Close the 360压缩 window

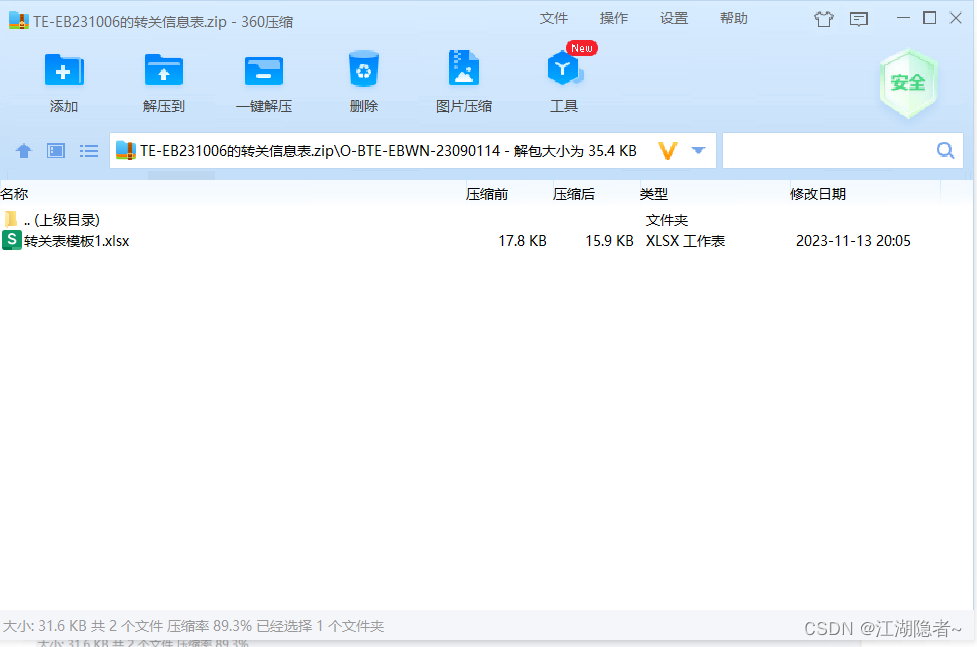(956, 18)
